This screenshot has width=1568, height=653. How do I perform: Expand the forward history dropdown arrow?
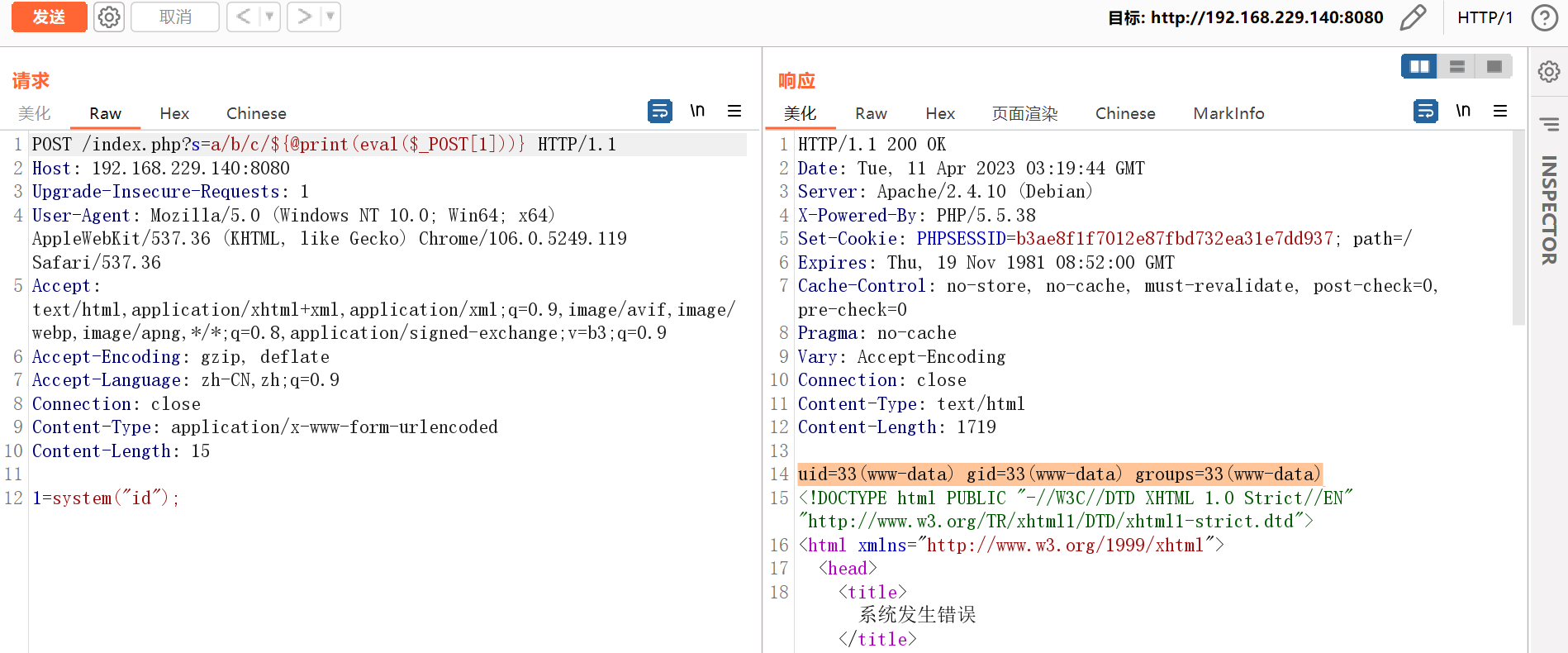click(330, 17)
